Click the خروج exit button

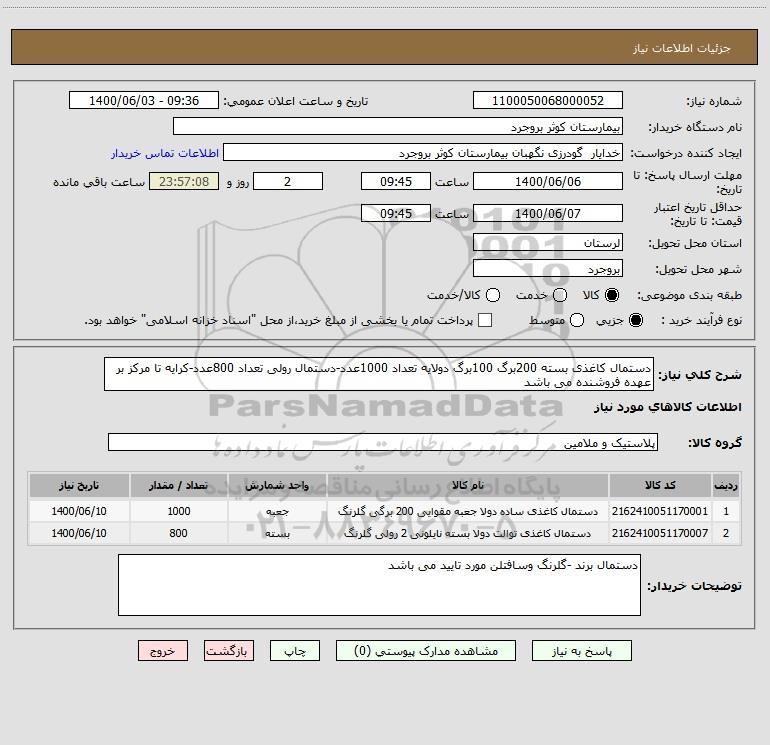163,651
